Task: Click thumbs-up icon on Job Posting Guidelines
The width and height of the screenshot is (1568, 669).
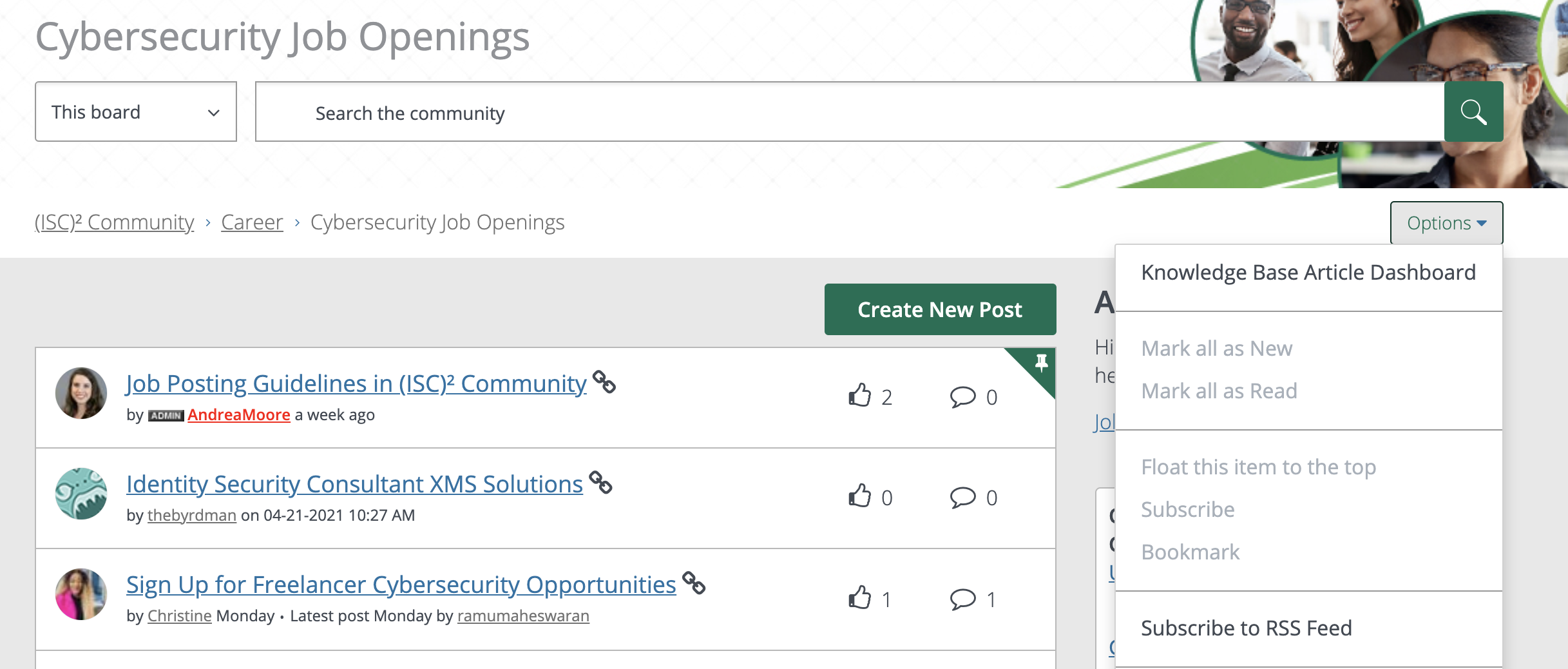Action: 860,396
